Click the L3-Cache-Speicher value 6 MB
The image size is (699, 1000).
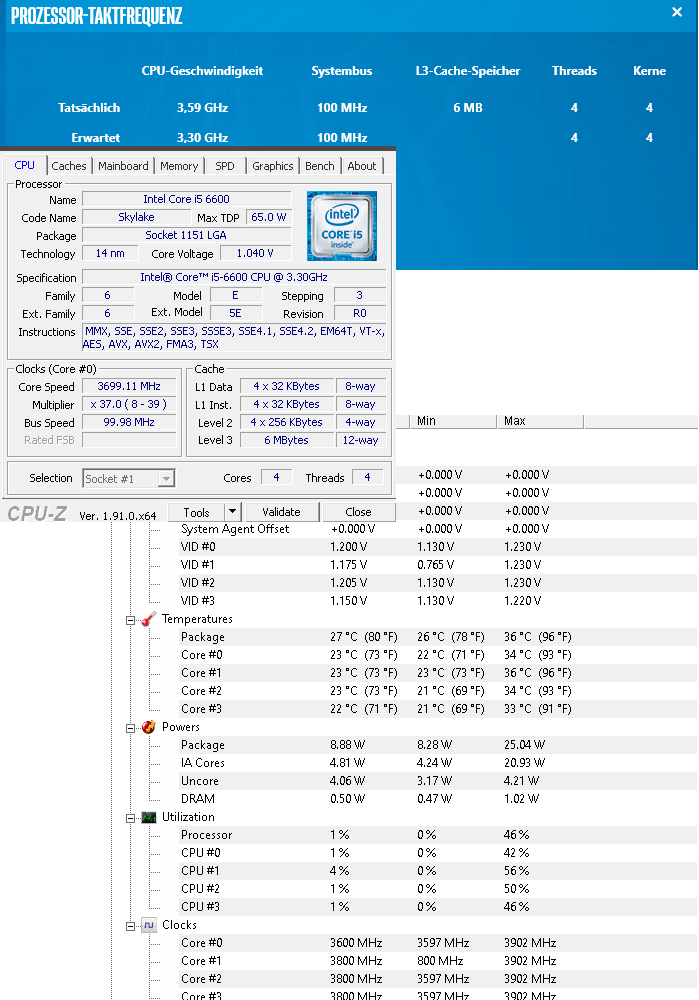[x=467, y=108]
